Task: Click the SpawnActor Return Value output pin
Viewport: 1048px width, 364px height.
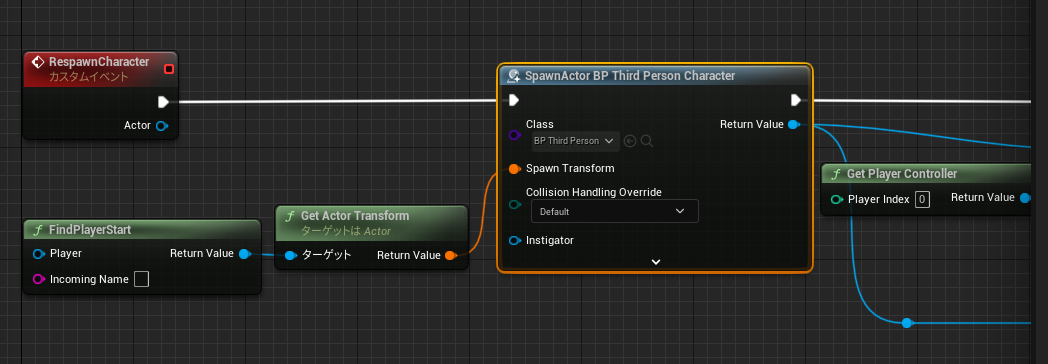Action: point(793,124)
